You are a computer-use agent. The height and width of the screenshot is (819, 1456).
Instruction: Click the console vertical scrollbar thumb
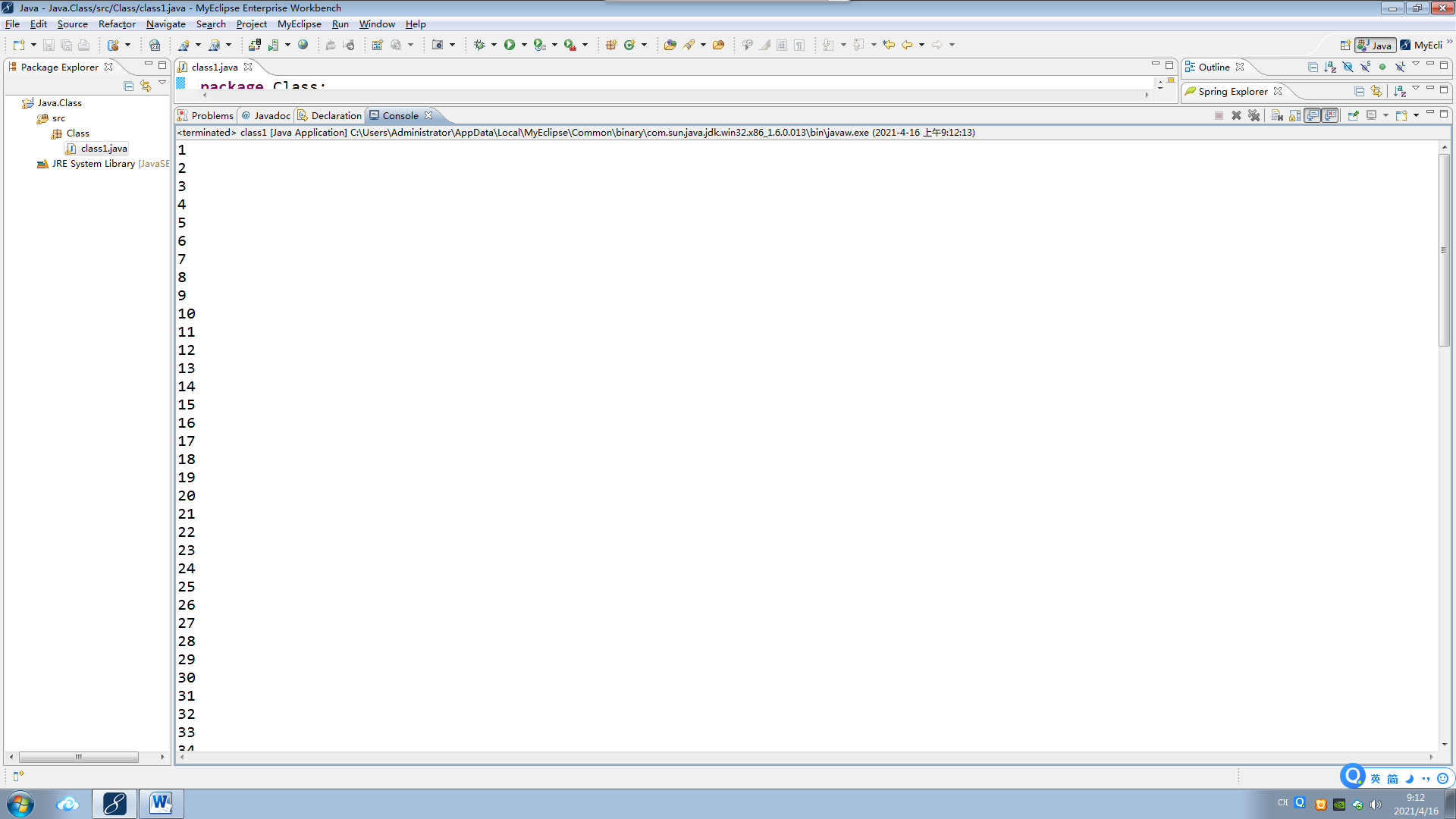1444,250
